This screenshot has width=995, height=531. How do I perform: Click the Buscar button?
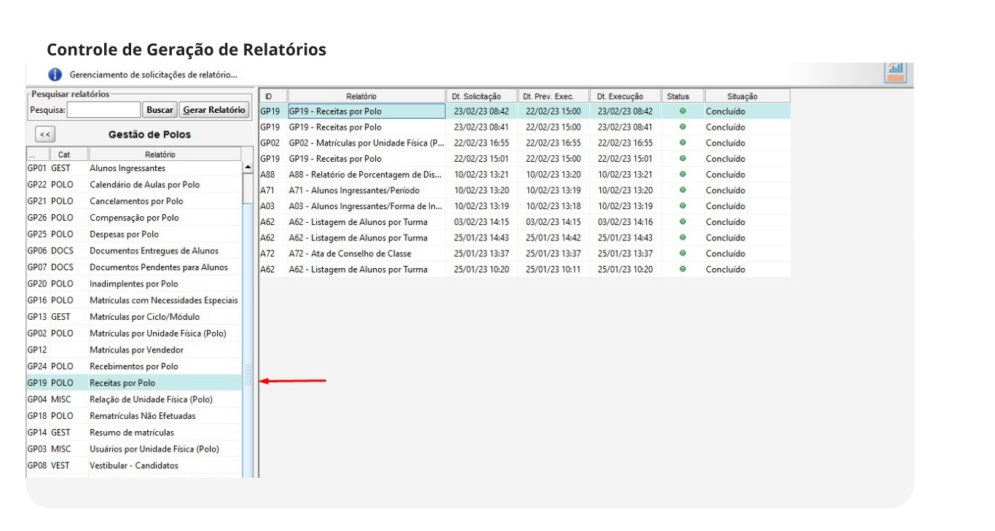pos(159,110)
